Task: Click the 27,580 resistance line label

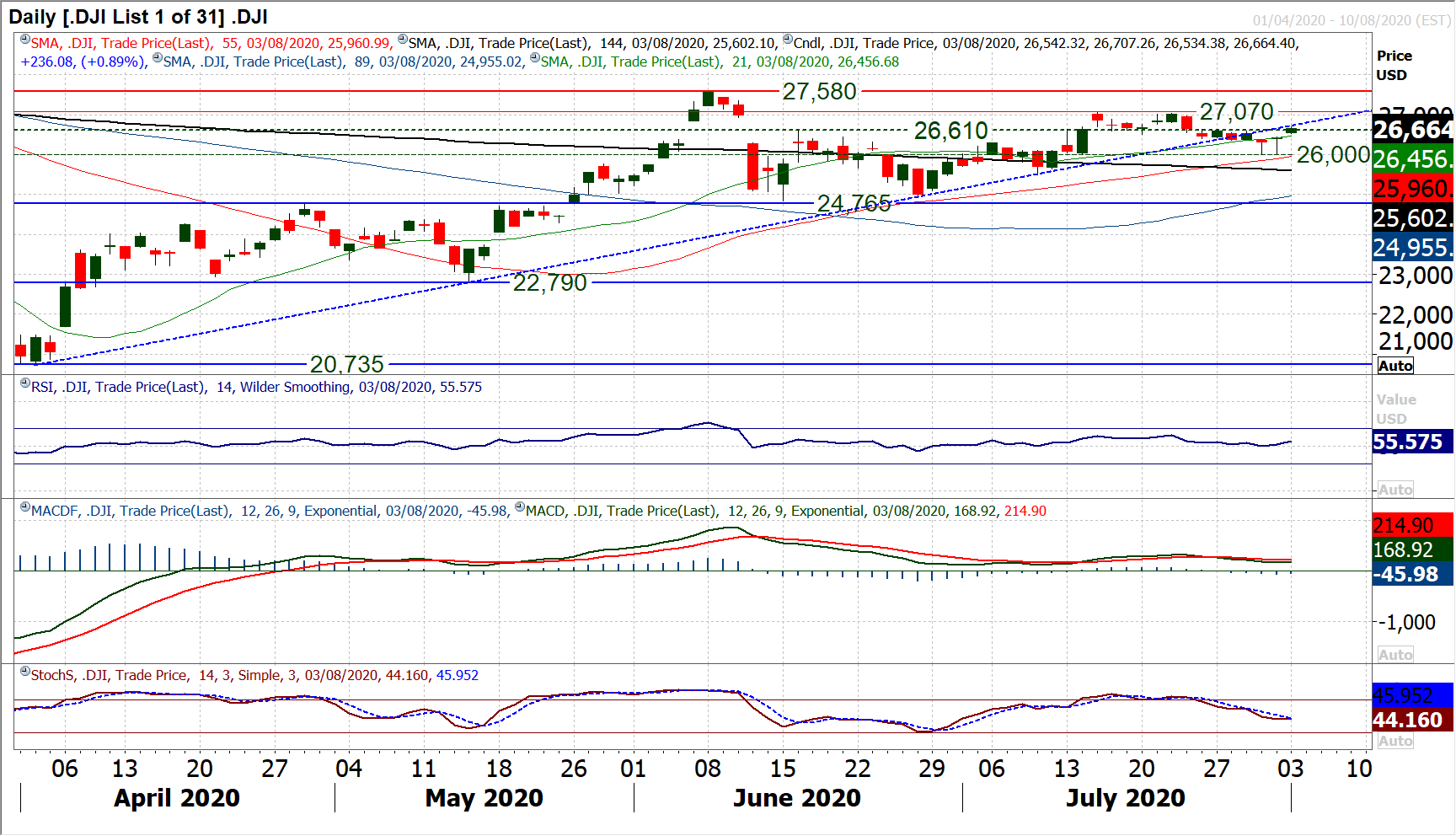Action: point(819,91)
